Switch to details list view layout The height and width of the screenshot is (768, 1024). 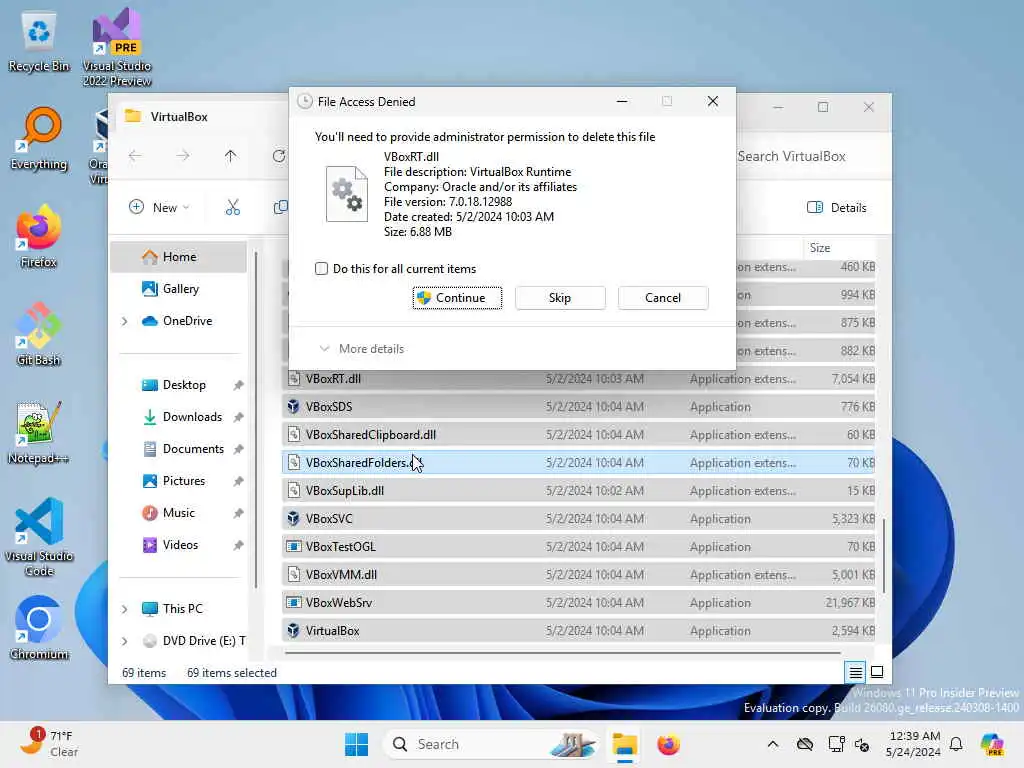[855, 672]
